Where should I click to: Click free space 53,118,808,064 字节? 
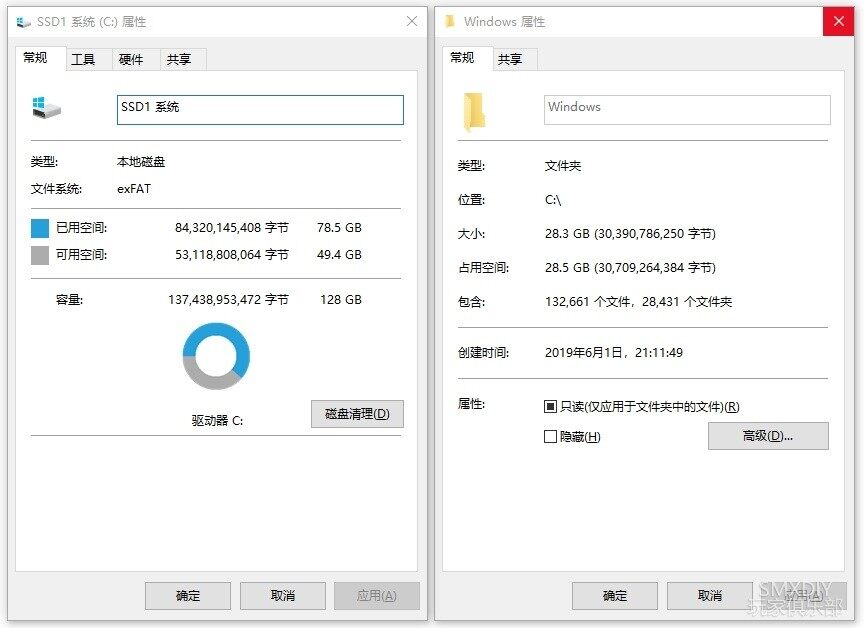[232, 255]
